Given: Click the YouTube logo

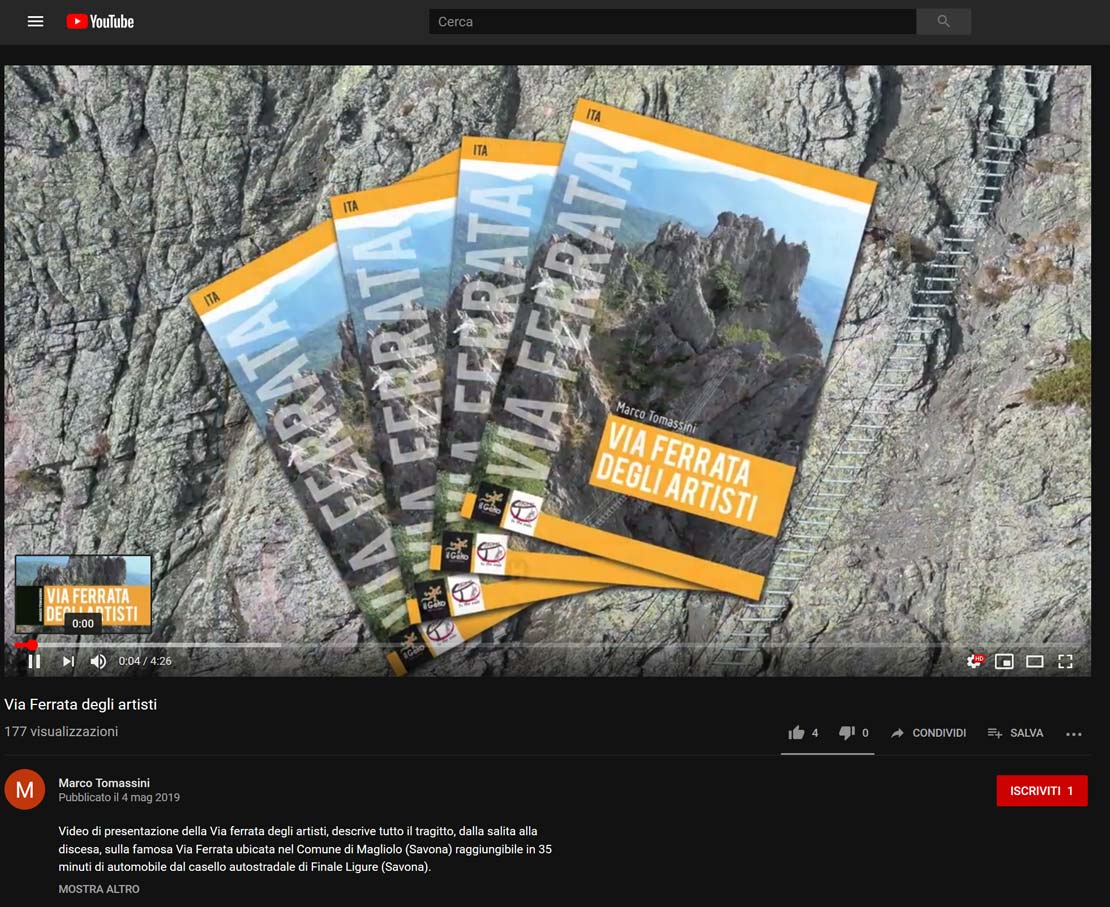Looking at the screenshot, I should tap(100, 21).
